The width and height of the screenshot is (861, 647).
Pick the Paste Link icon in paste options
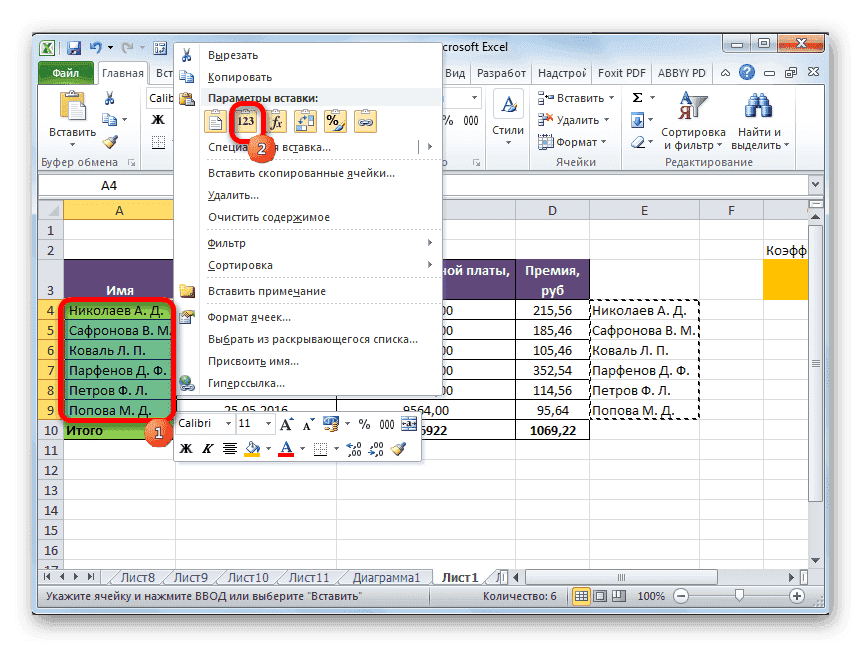click(x=365, y=121)
